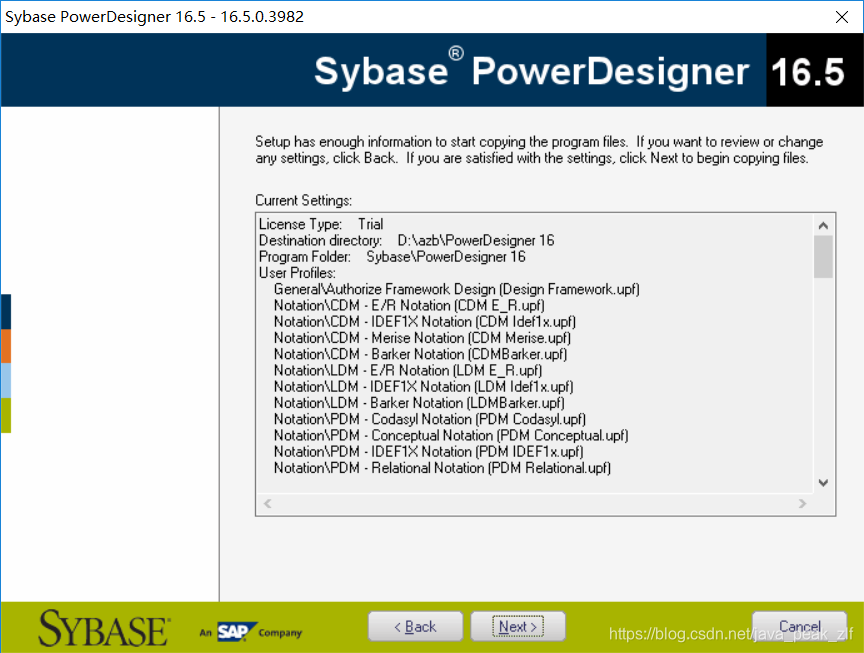Select the PDM - Relational Notation line
The height and width of the screenshot is (653, 864).
point(442,468)
